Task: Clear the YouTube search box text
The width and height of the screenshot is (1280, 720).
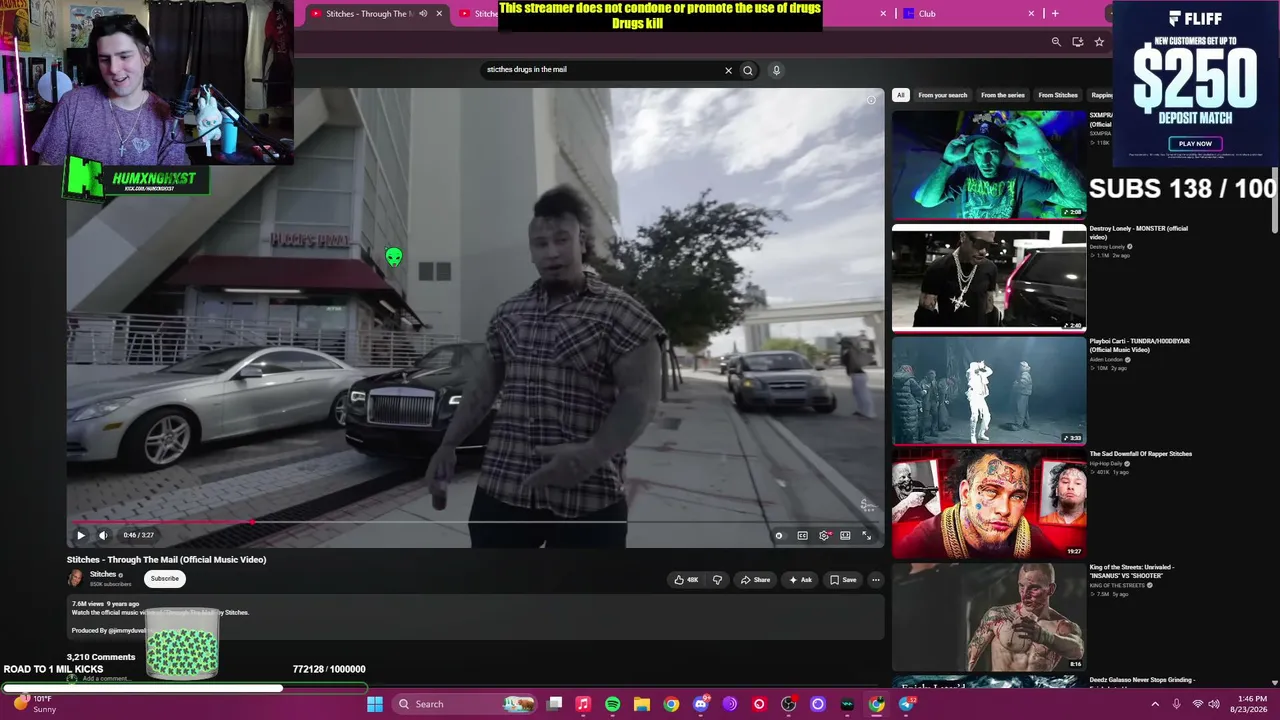Action: (728, 70)
